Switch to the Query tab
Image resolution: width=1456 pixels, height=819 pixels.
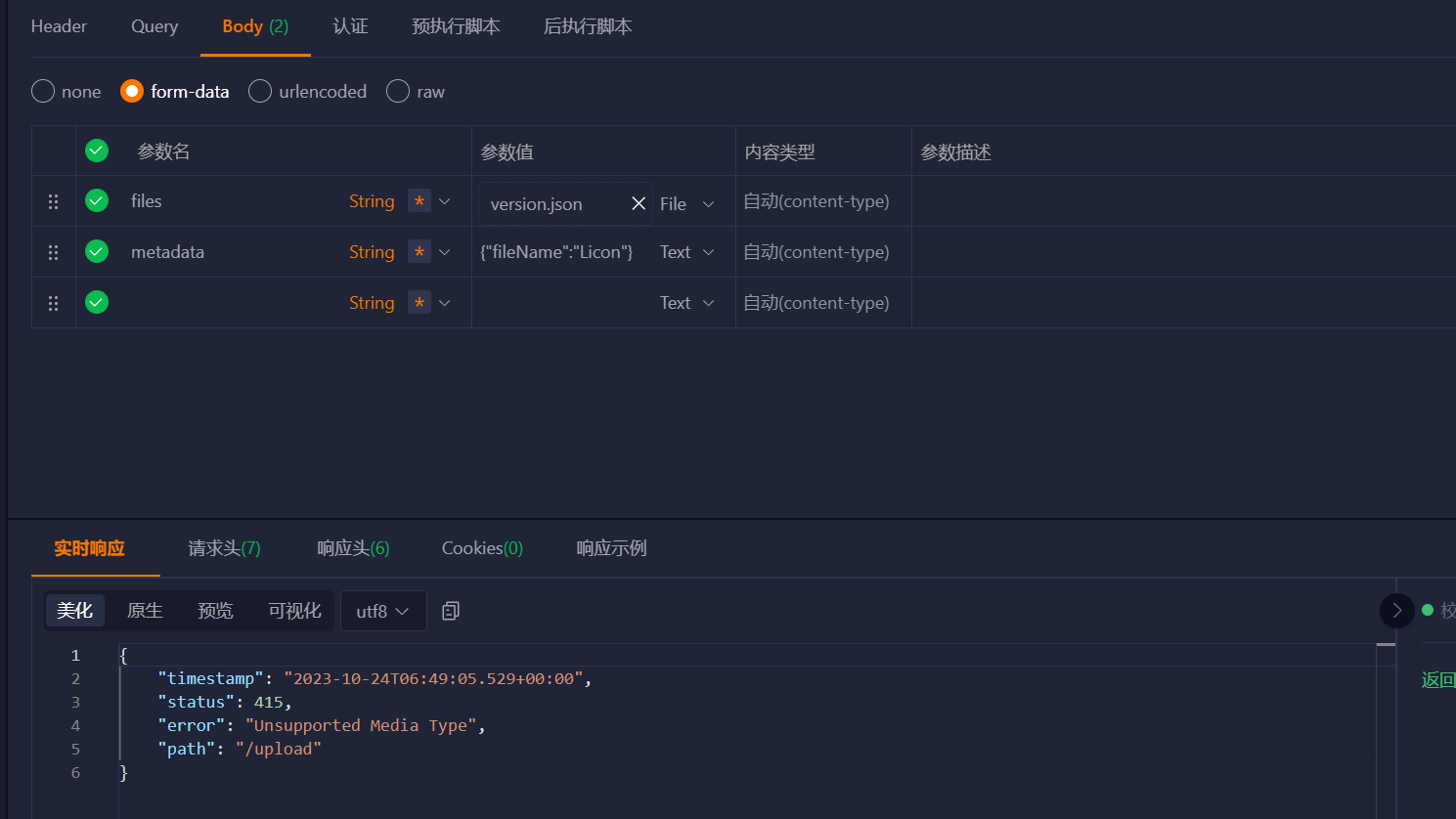click(x=154, y=26)
